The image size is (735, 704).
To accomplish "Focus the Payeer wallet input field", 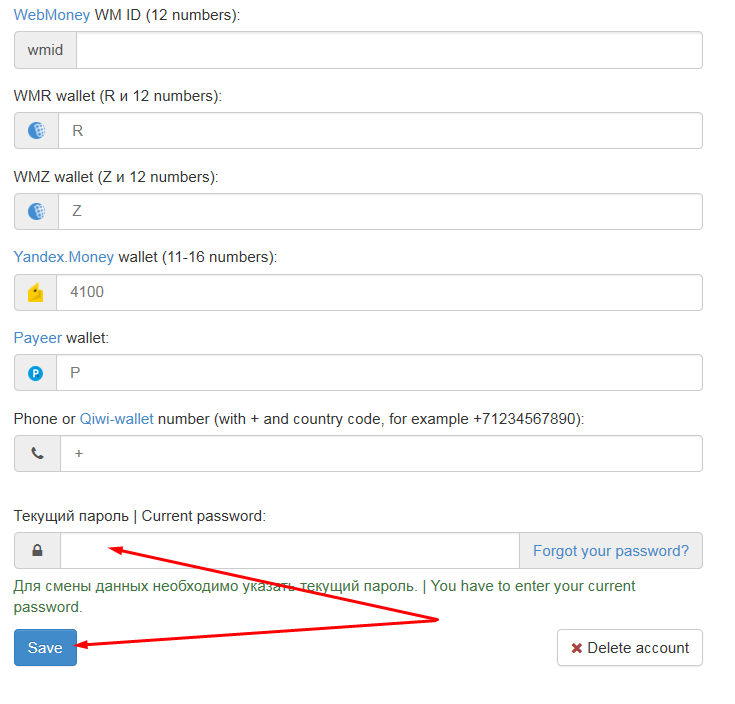I will tap(380, 373).
